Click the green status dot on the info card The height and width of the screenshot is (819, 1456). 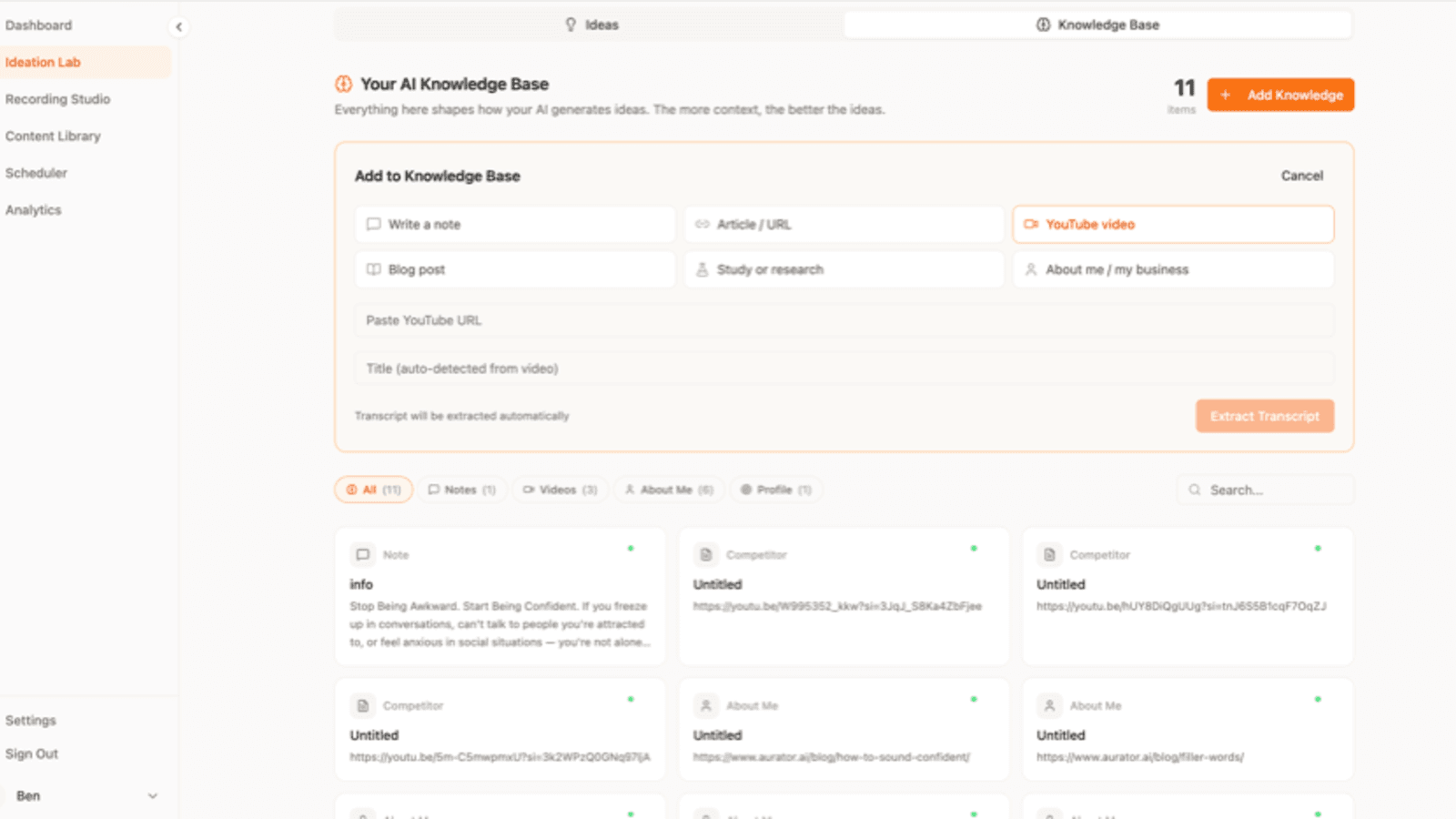tap(632, 548)
